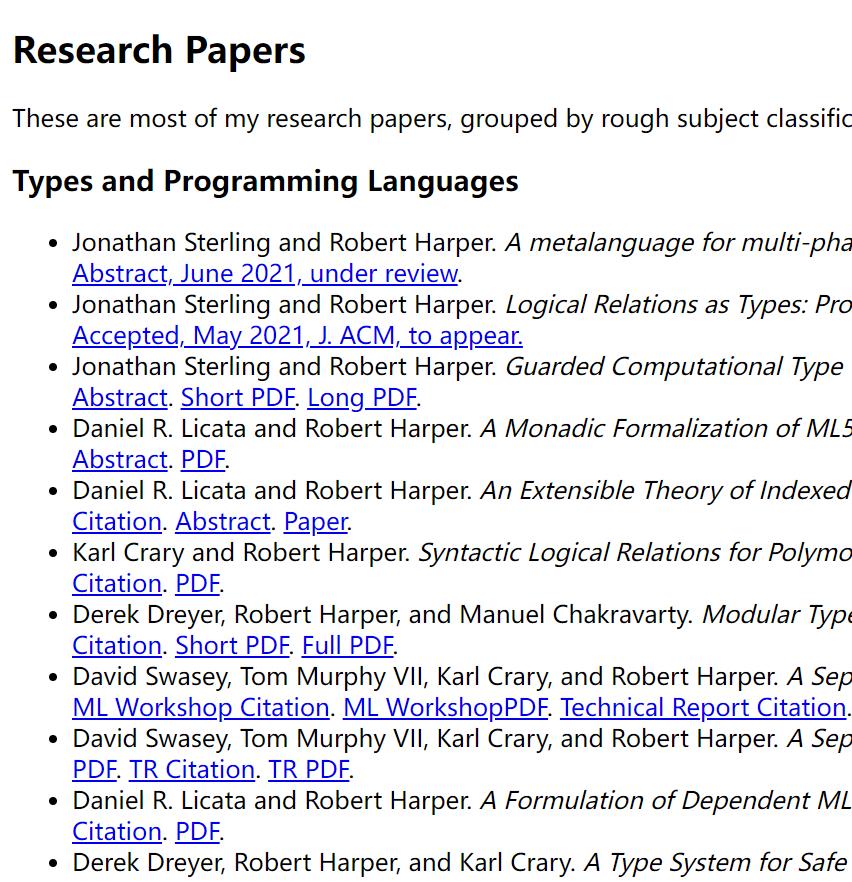Open the Full PDF link
852x882 pixels.
348,646
